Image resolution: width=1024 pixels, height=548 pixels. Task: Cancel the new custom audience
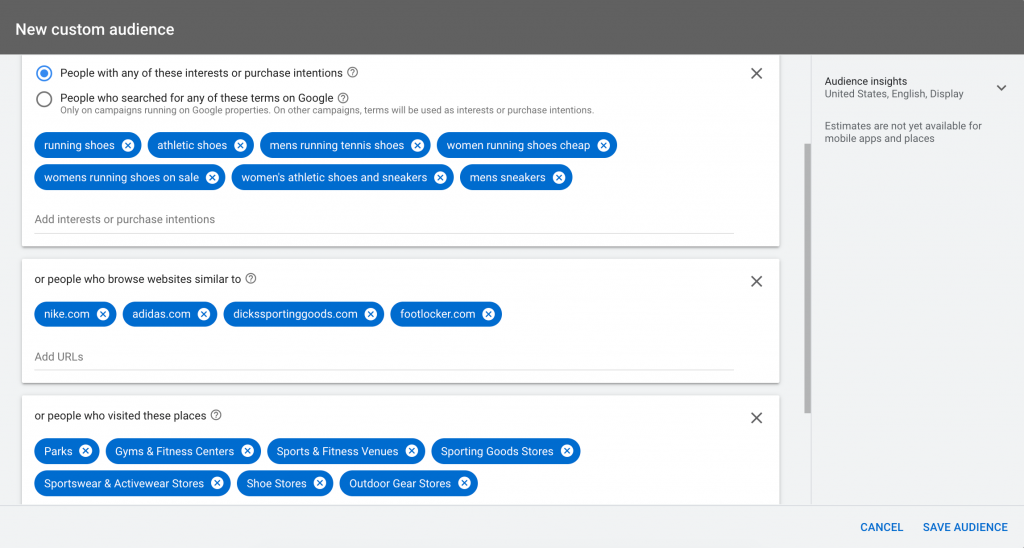[x=881, y=527]
